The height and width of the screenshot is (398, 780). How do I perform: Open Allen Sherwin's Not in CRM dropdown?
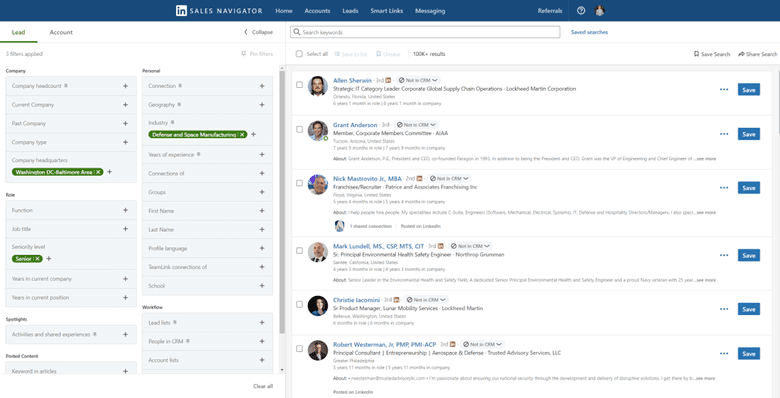click(x=418, y=80)
